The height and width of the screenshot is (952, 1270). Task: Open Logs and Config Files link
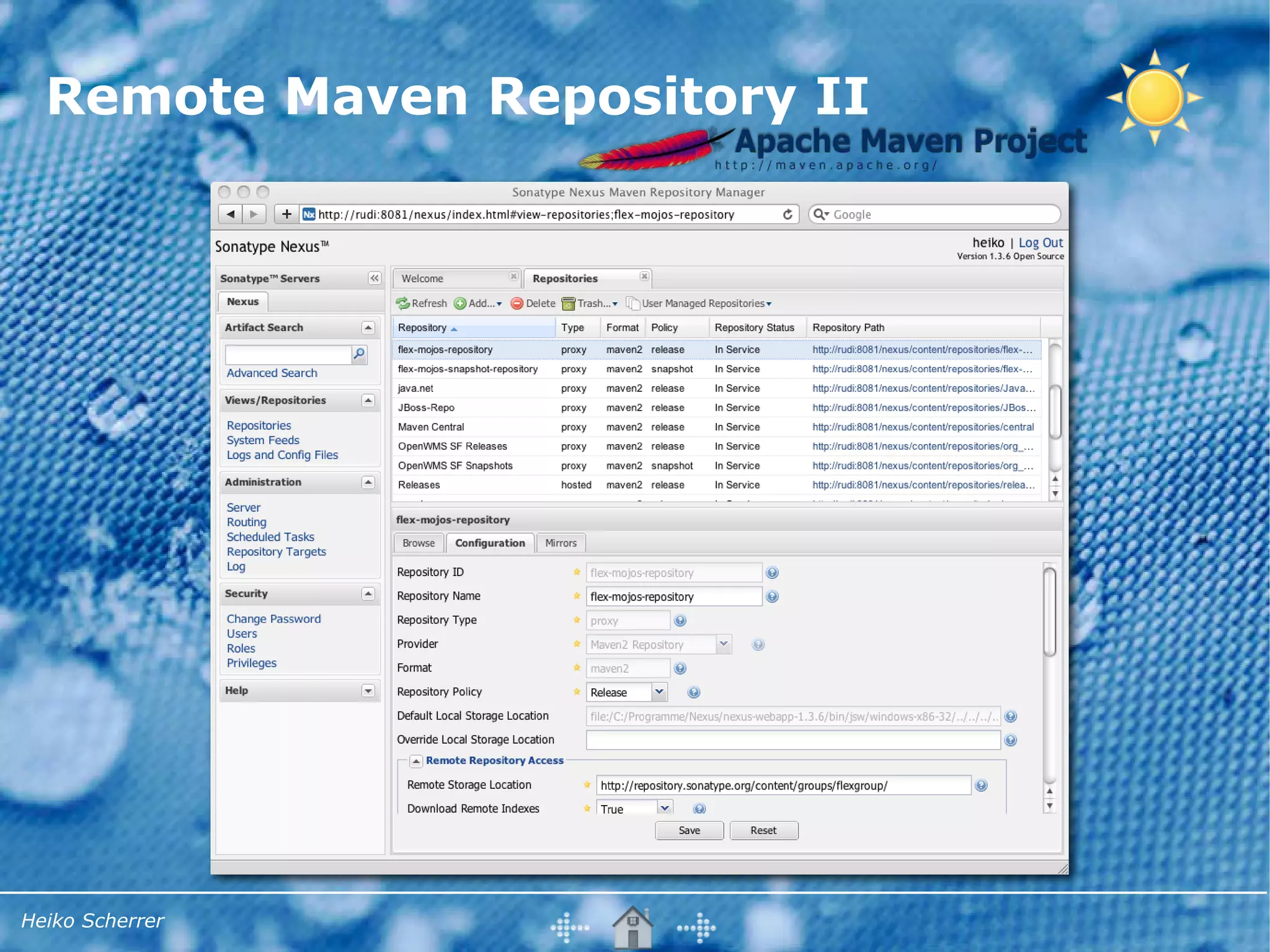click(x=282, y=455)
